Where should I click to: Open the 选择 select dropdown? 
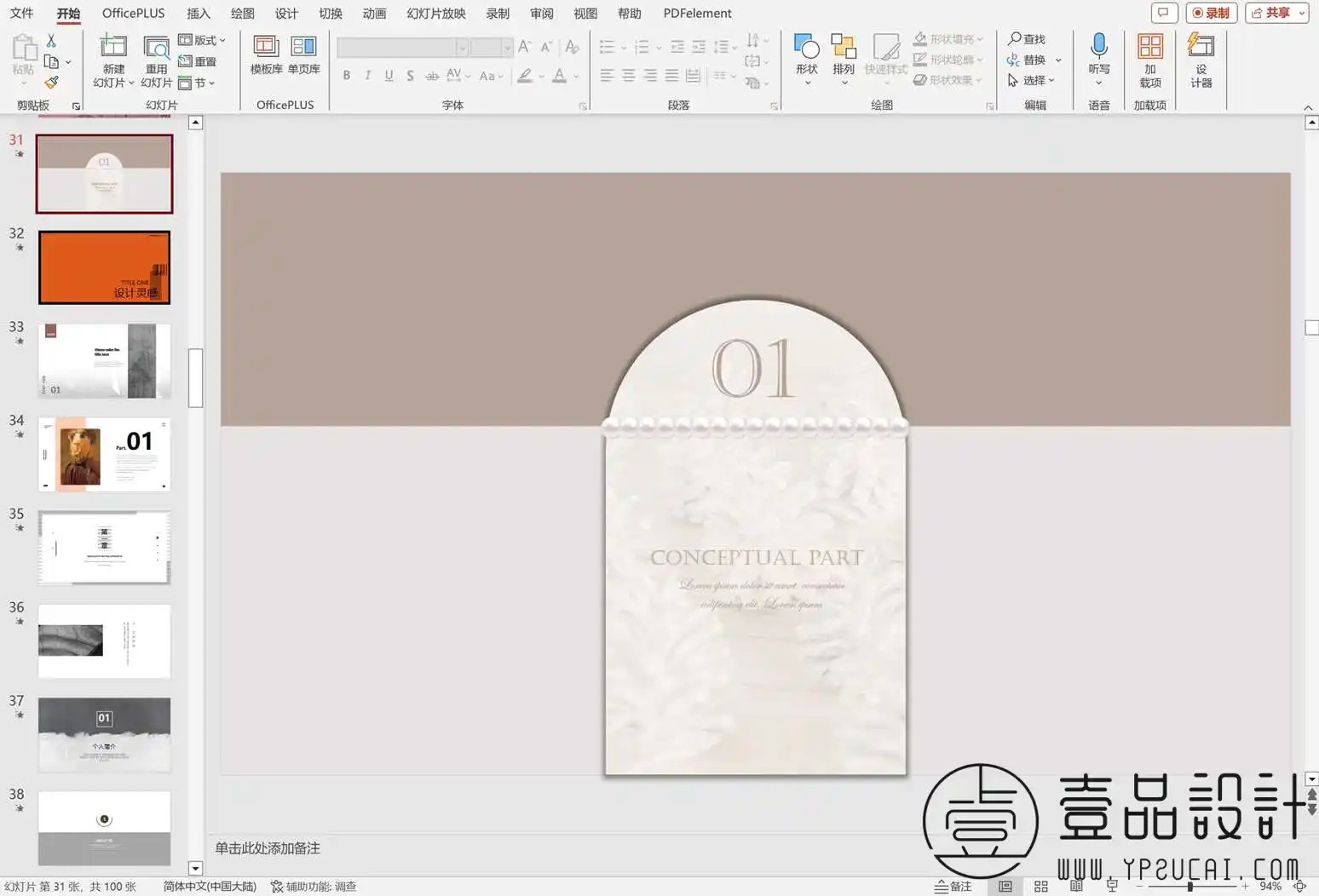1031,80
